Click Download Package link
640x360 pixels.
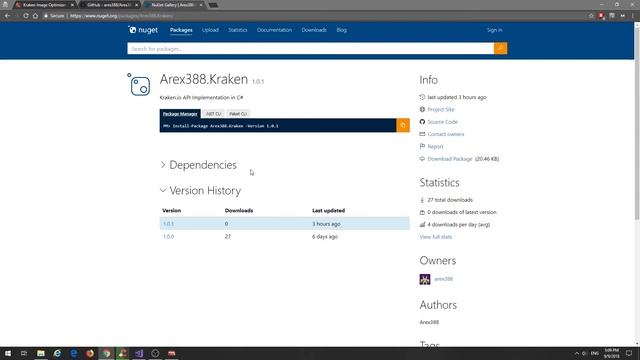click(450, 159)
